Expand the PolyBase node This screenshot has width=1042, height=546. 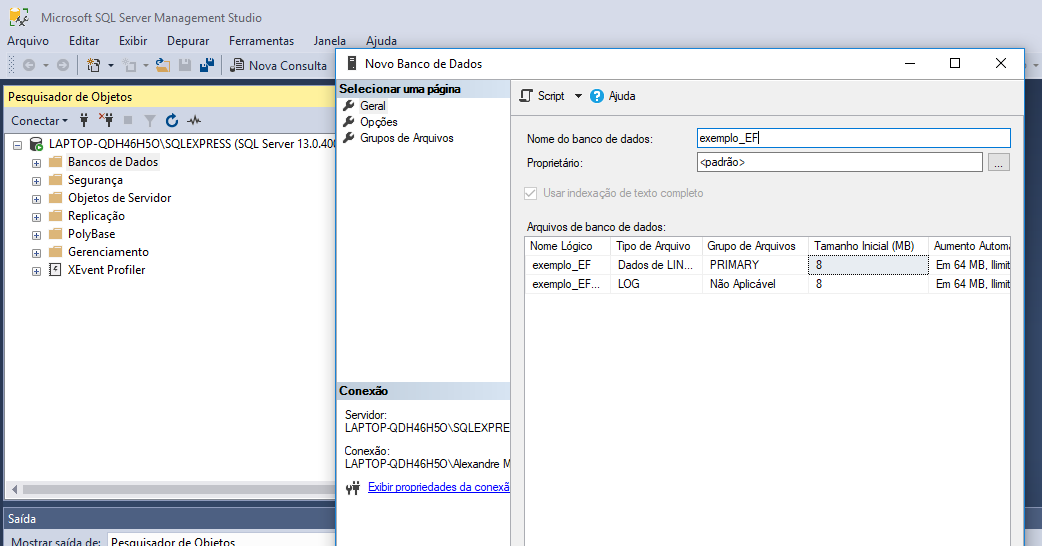pyautogui.click(x=37, y=234)
